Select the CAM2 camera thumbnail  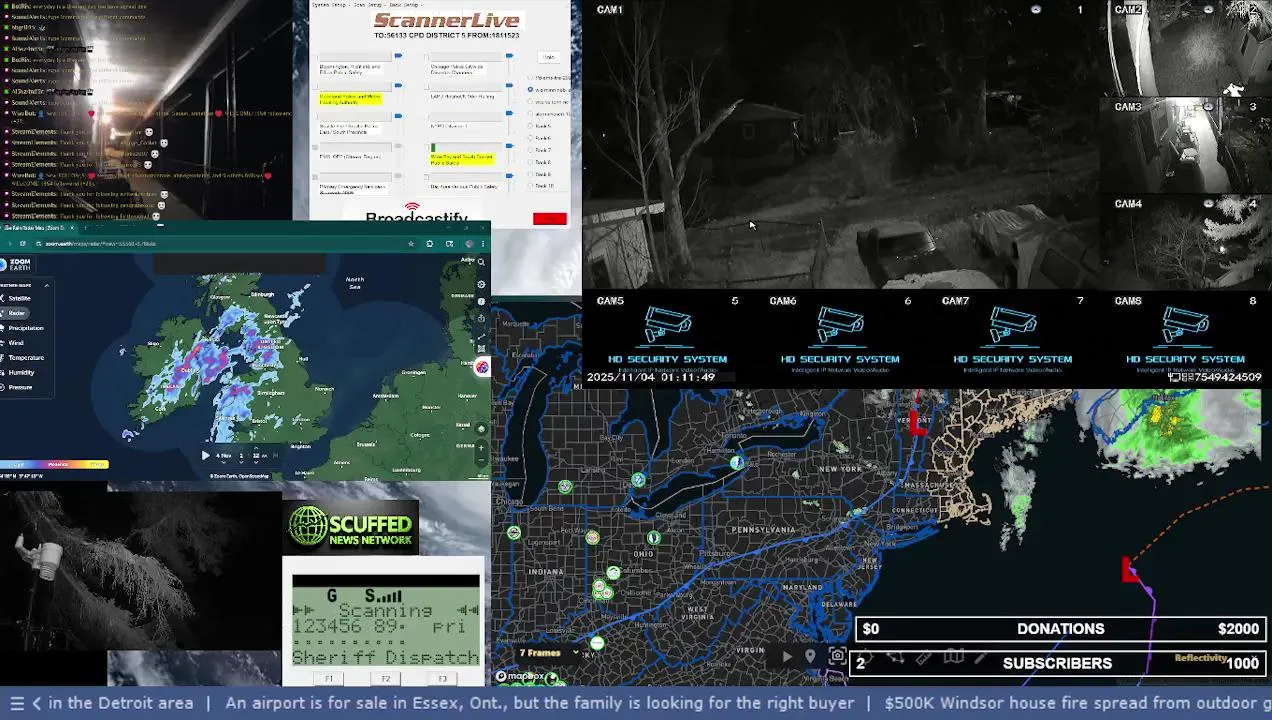pyautogui.click(x=1186, y=48)
